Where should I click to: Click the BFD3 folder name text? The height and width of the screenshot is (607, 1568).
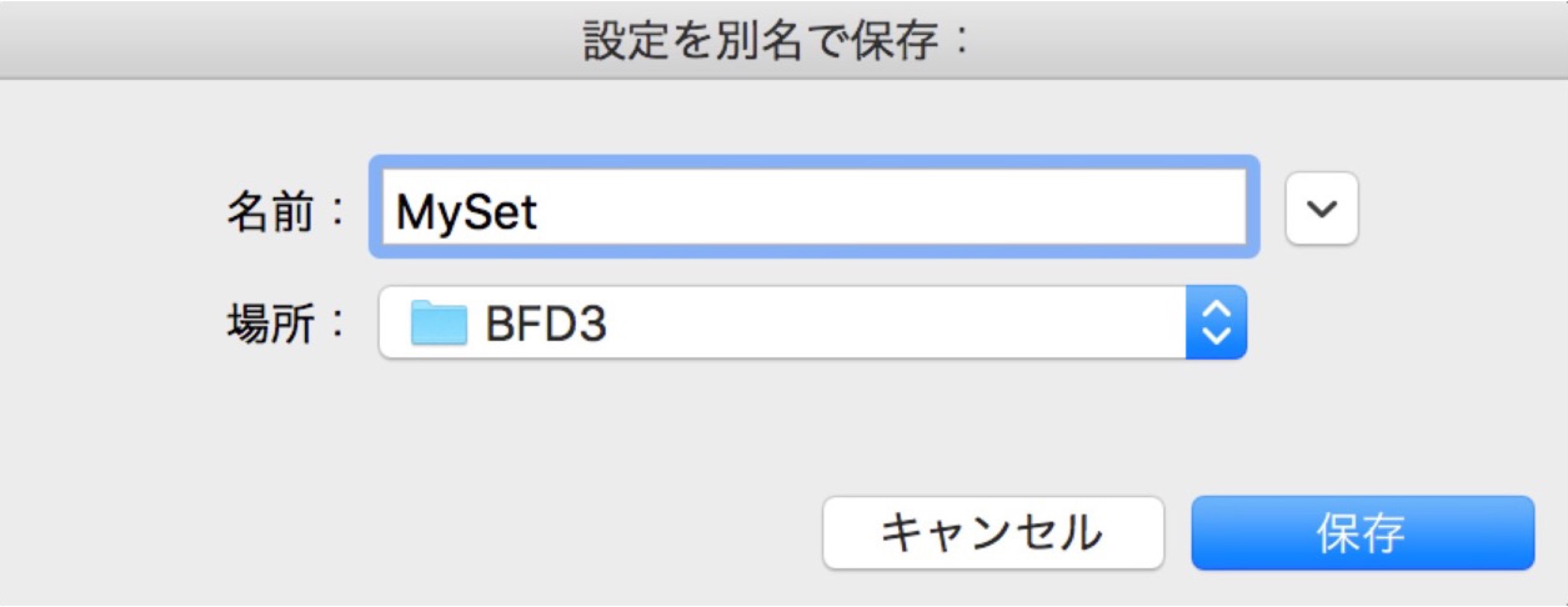click(x=545, y=323)
